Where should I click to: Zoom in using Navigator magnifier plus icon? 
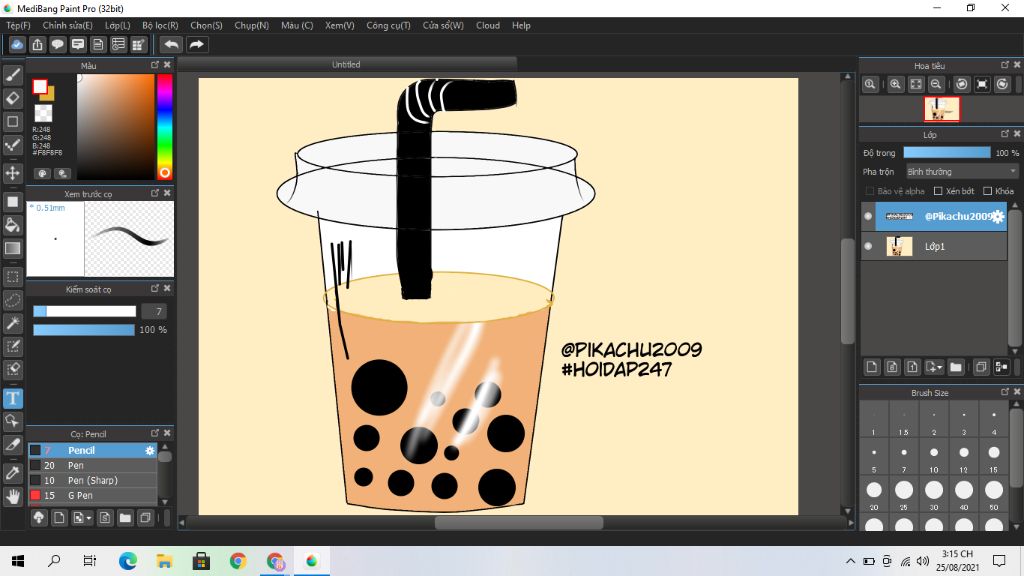point(896,85)
